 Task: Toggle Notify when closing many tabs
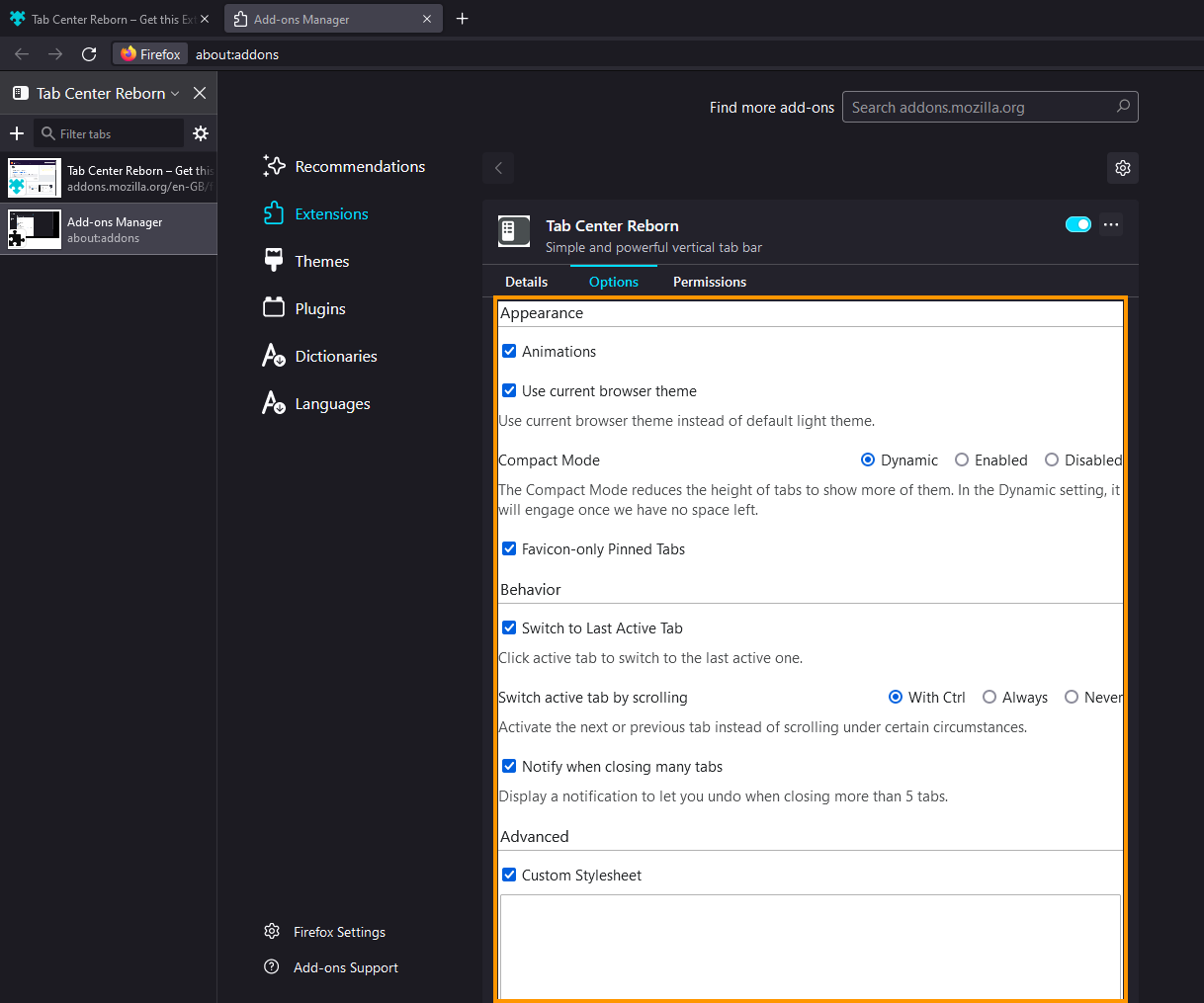pos(509,766)
